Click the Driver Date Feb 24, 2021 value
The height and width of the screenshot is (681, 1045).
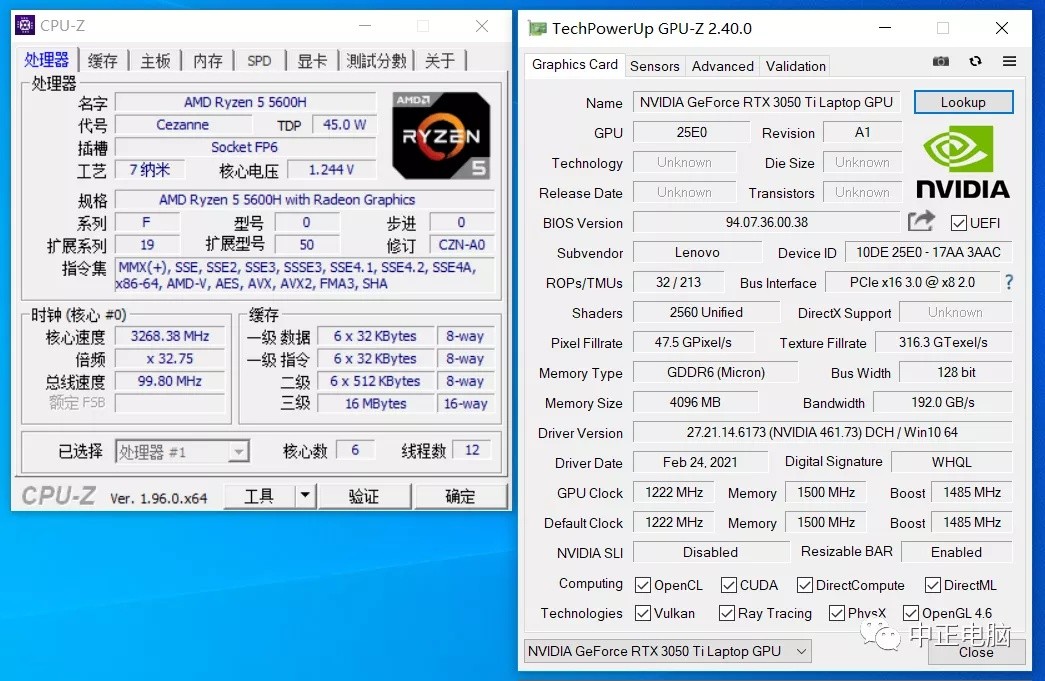700,462
